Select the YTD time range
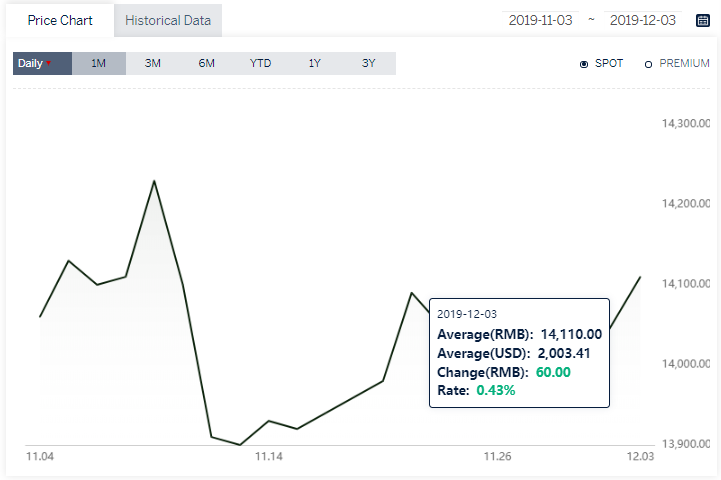The width and height of the screenshot is (721, 480). point(260,63)
